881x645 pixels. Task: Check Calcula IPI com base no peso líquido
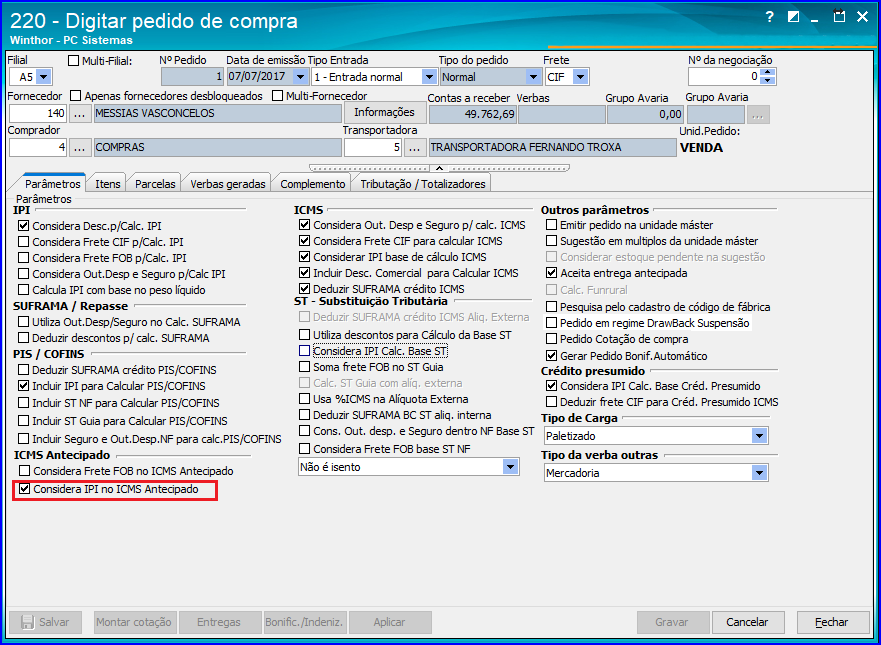pos(23,290)
